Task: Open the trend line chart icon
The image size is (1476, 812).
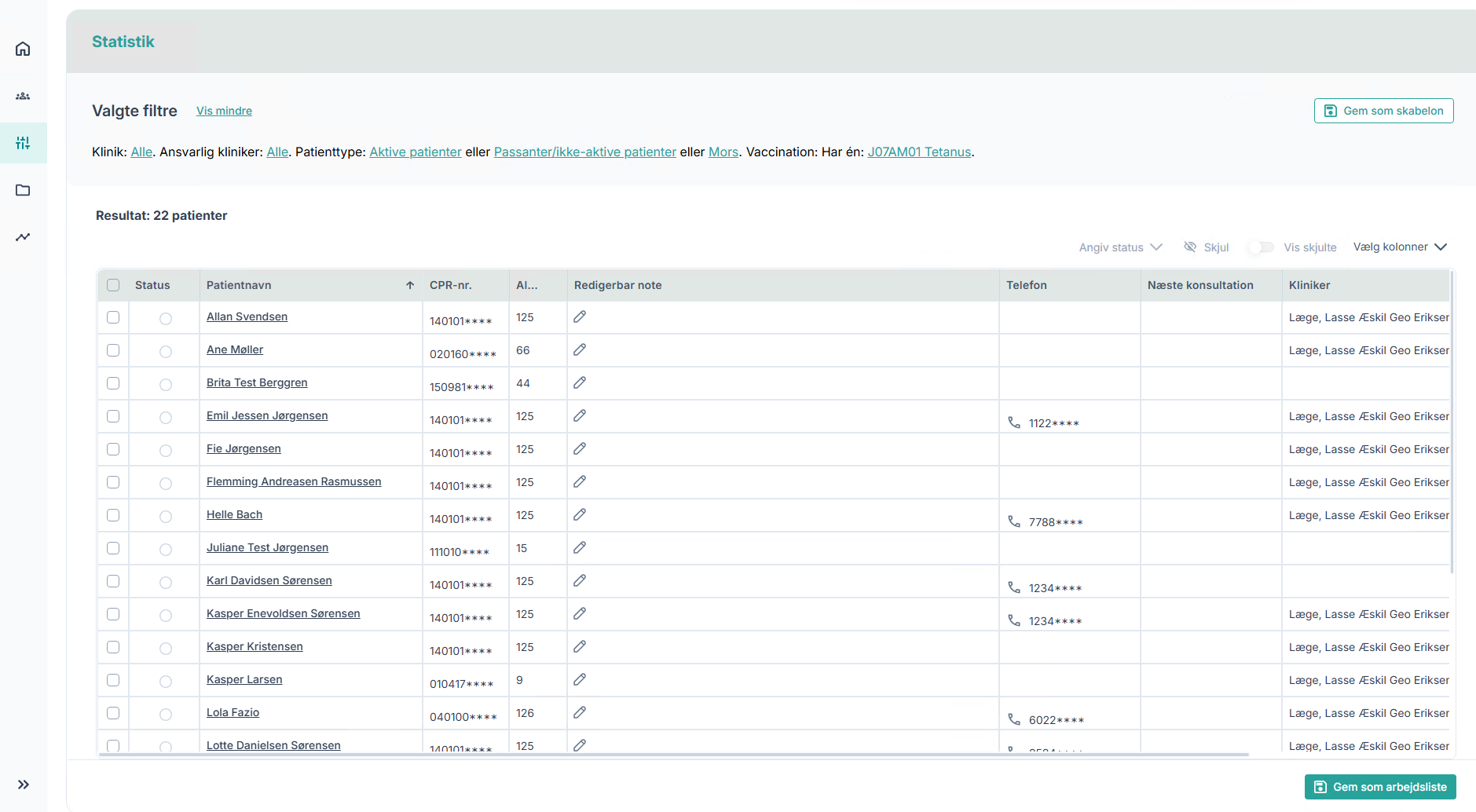Action: pyautogui.click(x=23, y=237)
